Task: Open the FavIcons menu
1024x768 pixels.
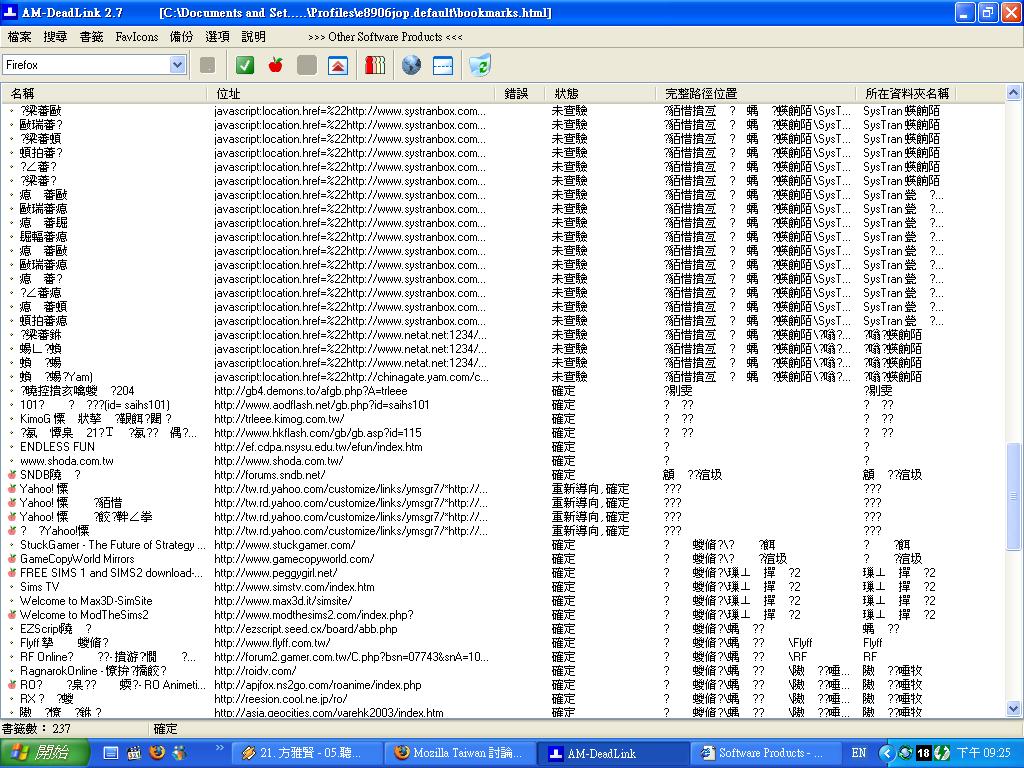Action: click(x=136, y=36)
